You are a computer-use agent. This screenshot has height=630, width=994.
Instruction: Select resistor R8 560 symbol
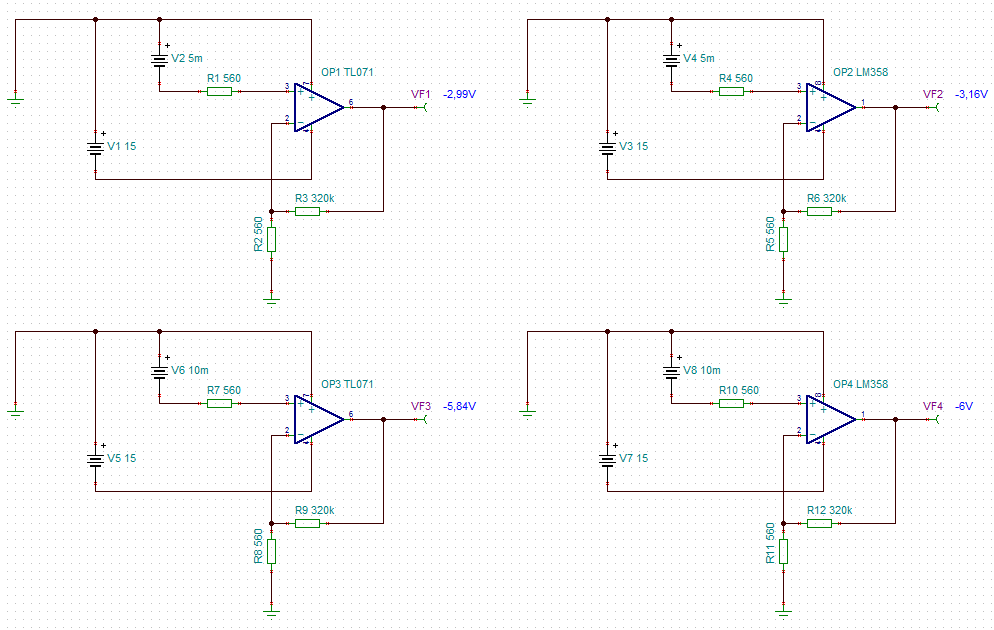pyautogui.click(x=271, y=551)
